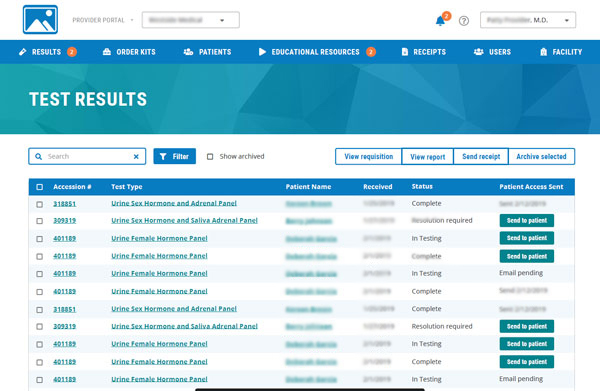Open first accession number 318851 link
Viewport: 600px width, 391px height.
point(64,204)
